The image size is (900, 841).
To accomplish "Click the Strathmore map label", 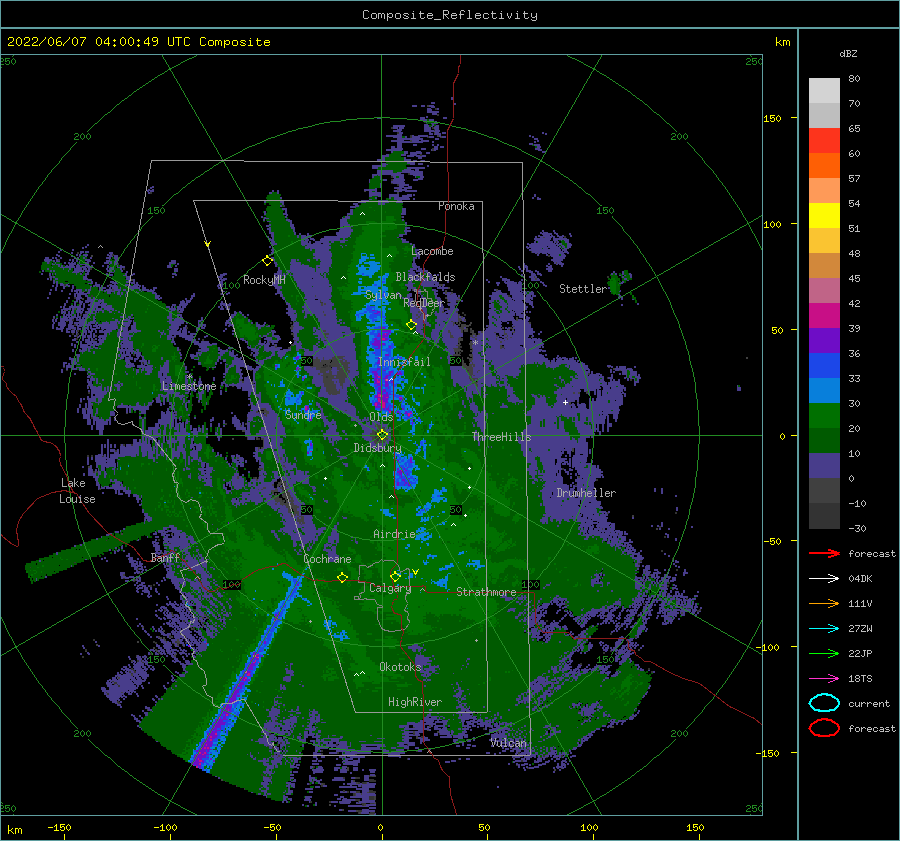I will click(x=486, y=592).
